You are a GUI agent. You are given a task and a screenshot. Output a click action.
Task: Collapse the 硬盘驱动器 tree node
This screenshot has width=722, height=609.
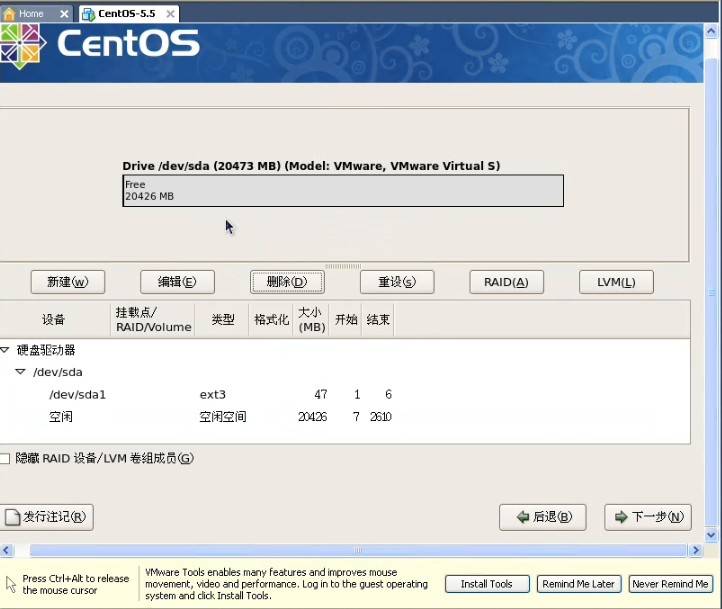point(5,350)
